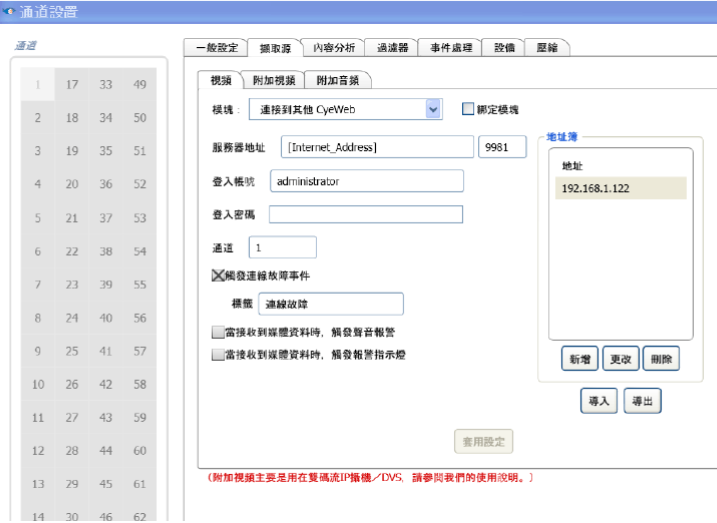The height and width of the screenshot is (523, 717).
Task: Click the 導出 button
Action: [x=642, y=401]
